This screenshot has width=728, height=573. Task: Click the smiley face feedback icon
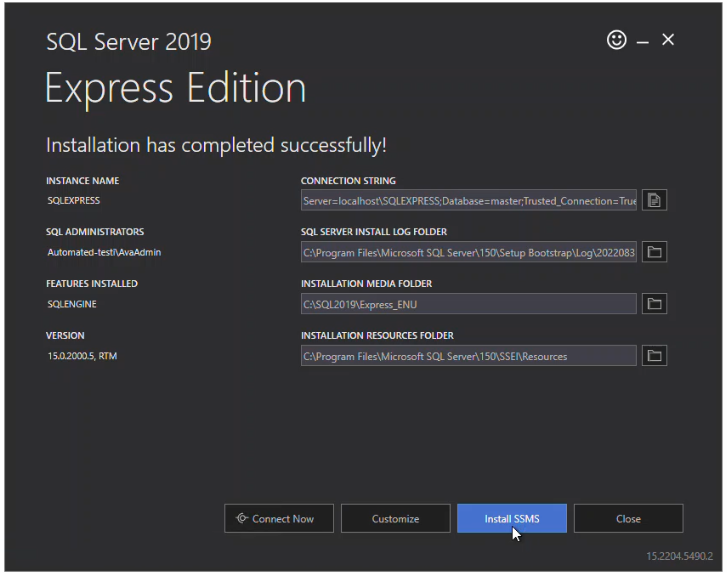616,40
